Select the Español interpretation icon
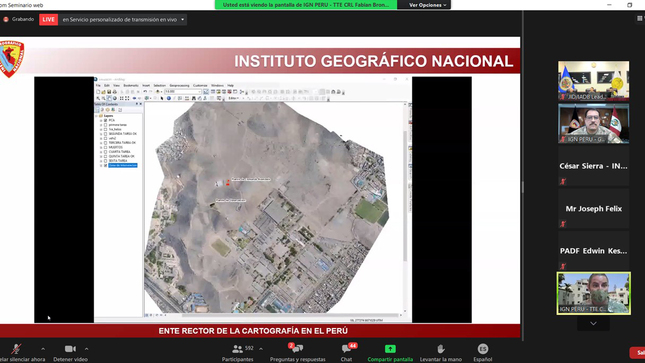Screen dimensions: 645x363 click(x=483, y=349)
